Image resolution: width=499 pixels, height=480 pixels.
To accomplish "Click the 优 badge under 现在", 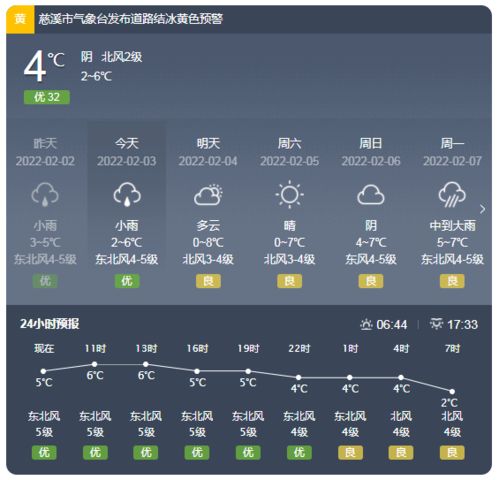I will [x=44, y=453].
